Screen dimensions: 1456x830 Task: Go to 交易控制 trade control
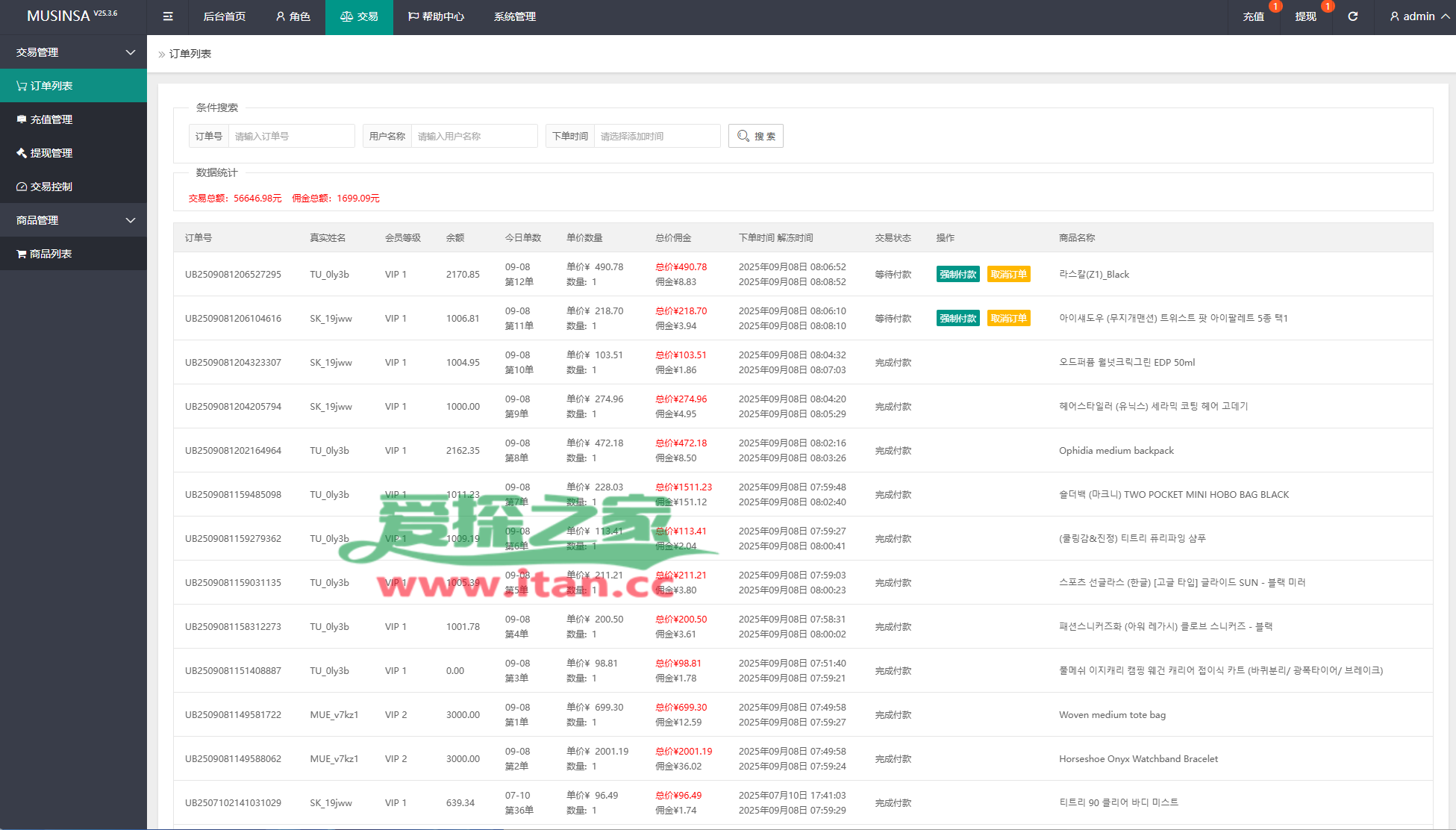pos(51,187)
